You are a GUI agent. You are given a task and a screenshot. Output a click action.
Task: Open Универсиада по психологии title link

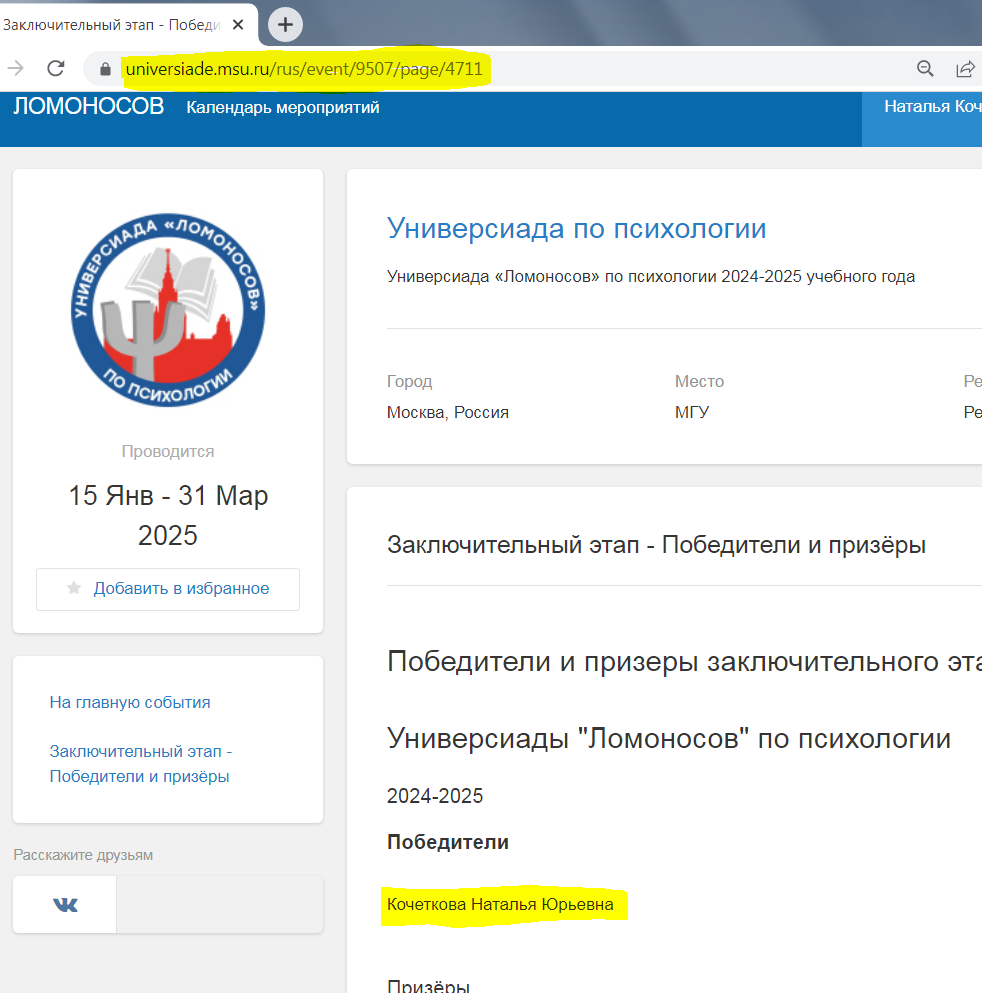click(x=576, y=229)
